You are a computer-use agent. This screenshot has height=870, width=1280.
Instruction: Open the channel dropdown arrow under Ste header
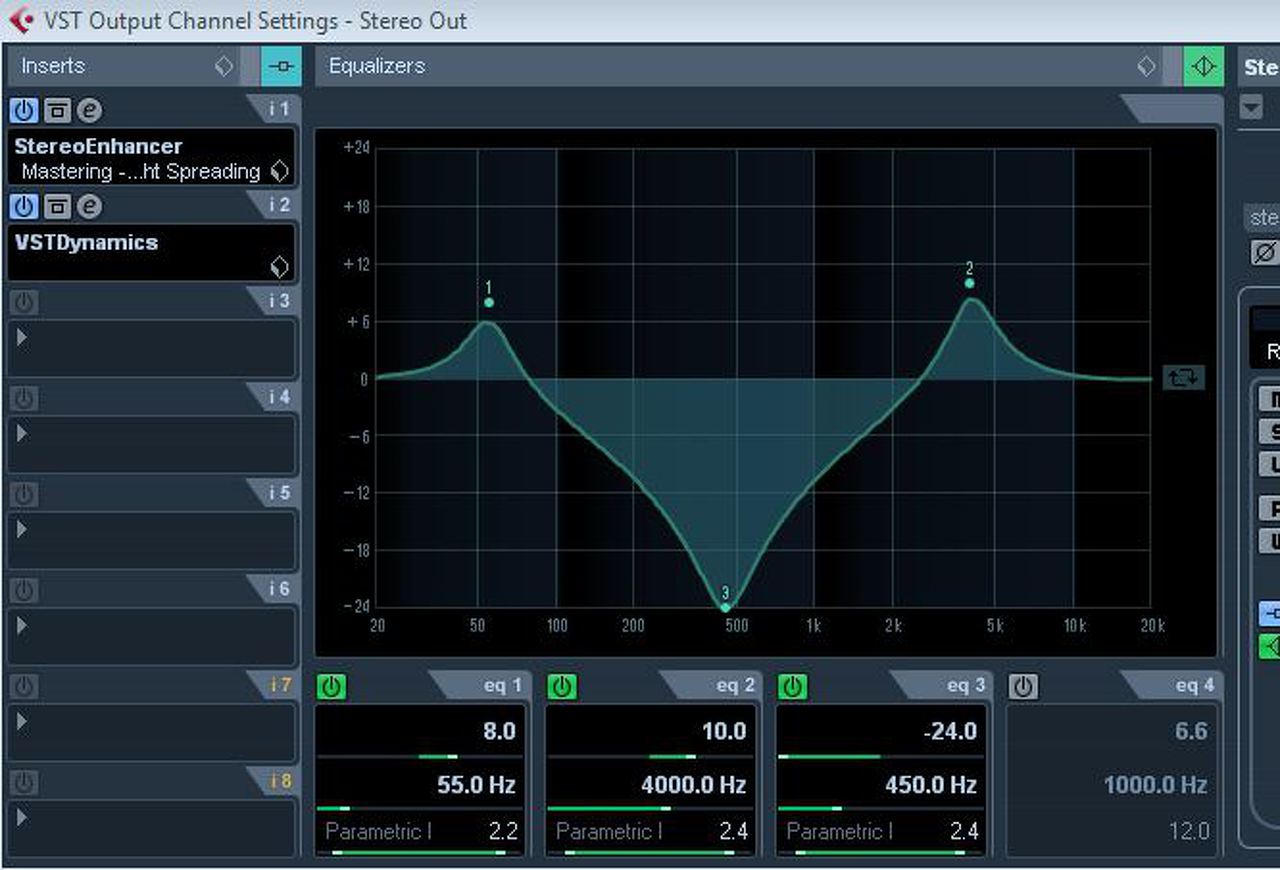(1251, 107)
